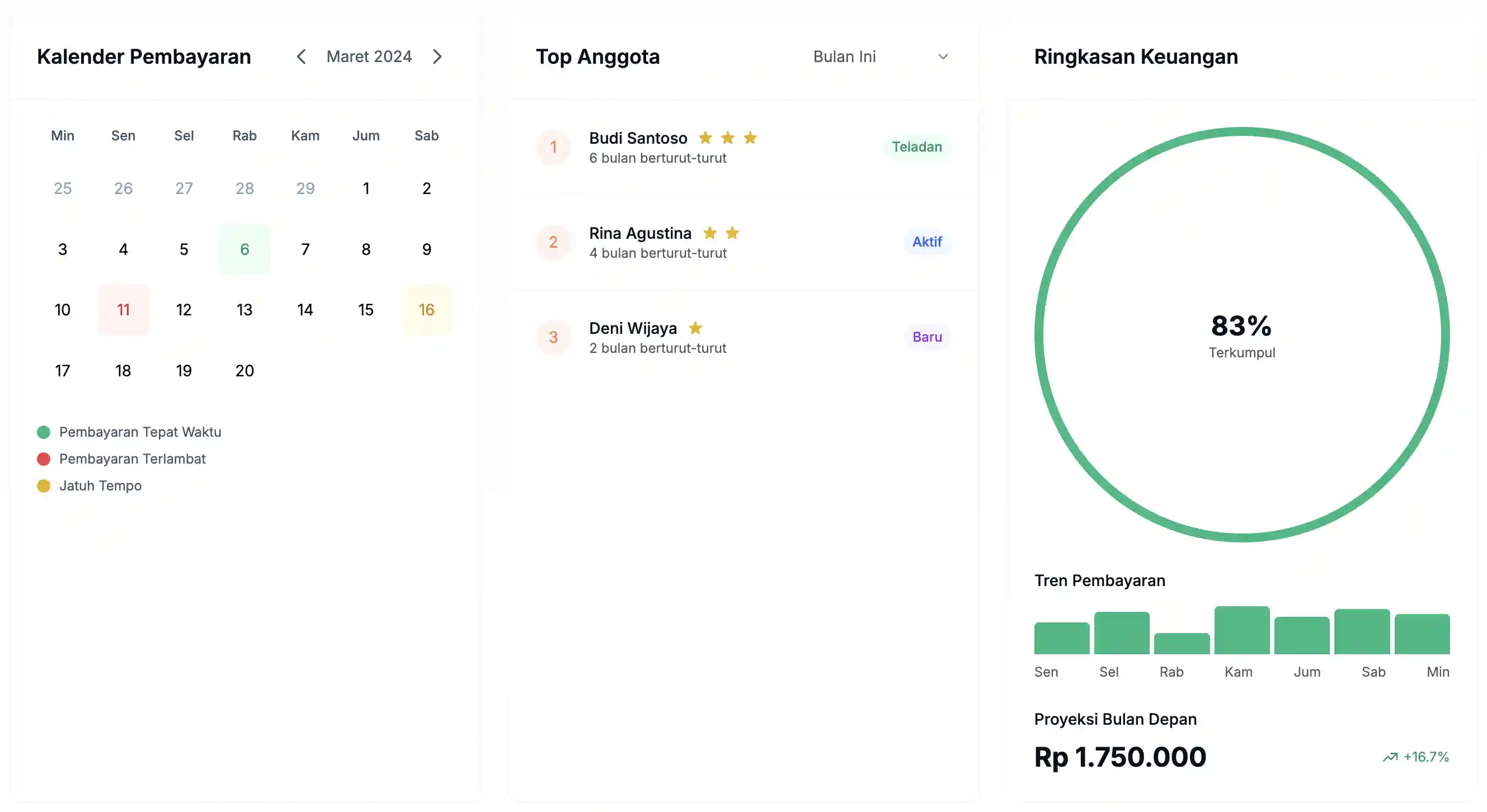Select due date 16 in calendar
Screen dimensions: 1487x812
click(x=426, y=310)
